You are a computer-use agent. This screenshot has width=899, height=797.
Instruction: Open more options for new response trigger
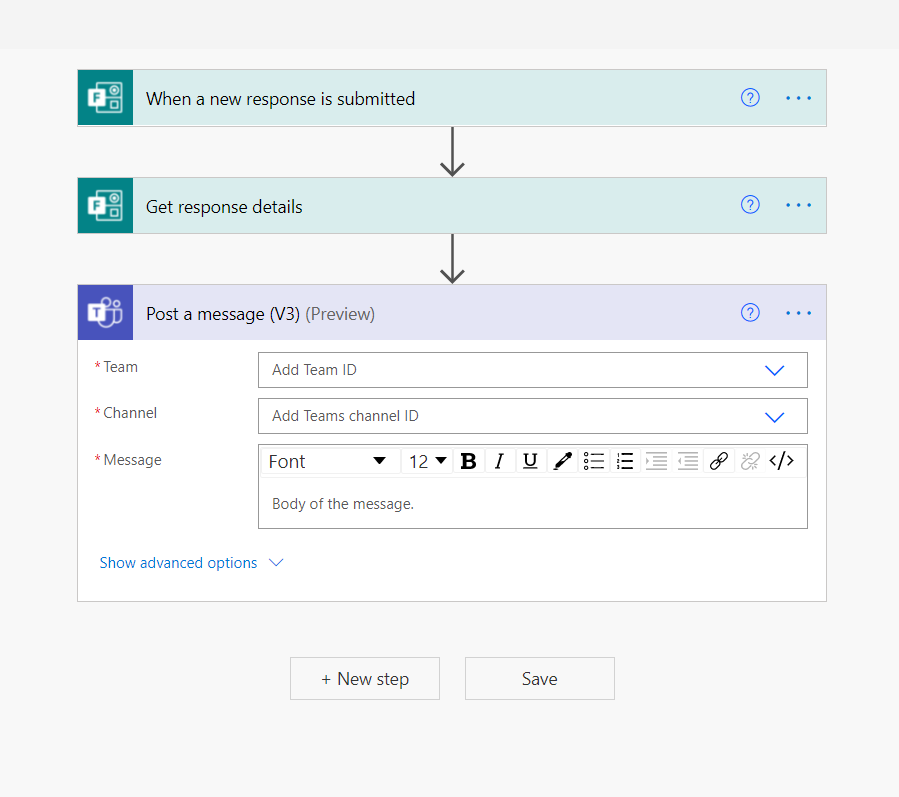click(798, 98)
